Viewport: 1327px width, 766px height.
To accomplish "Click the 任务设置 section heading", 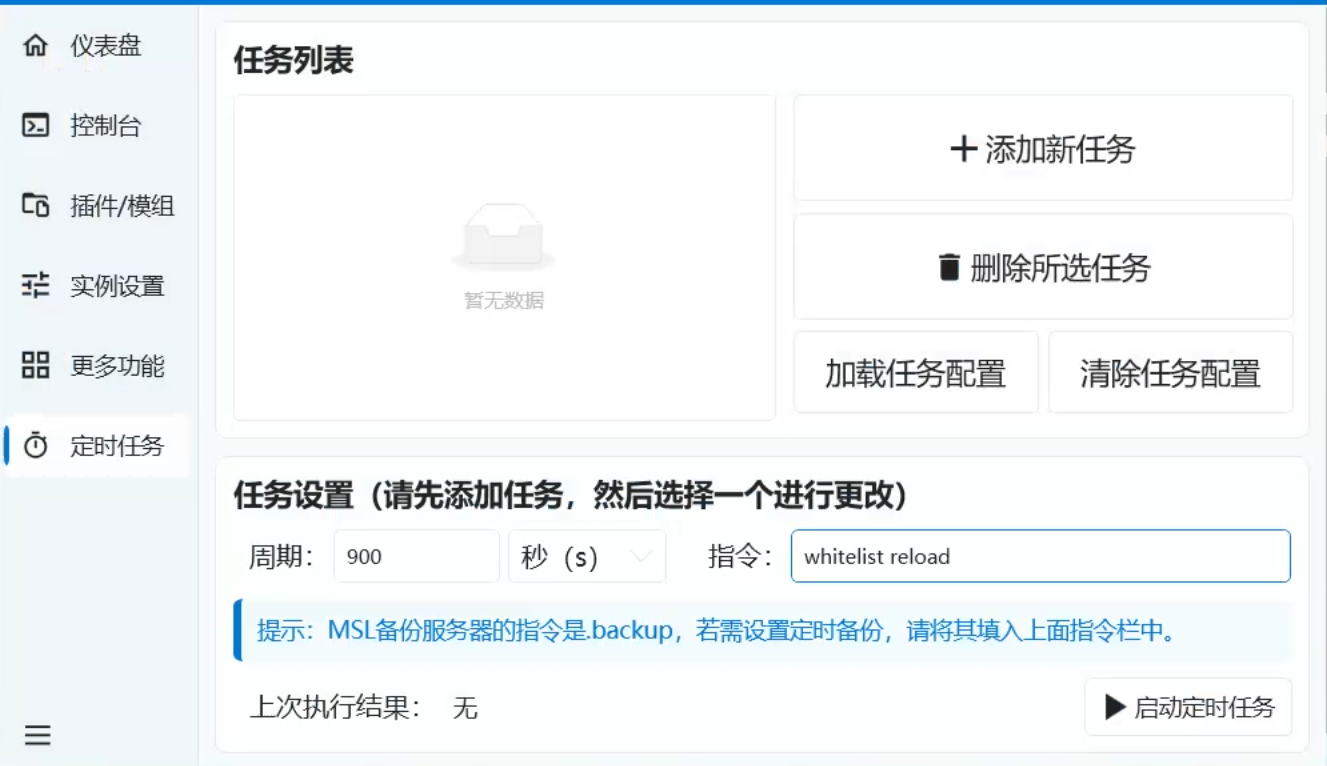I will pyautogui.click(x=571, y=495).
